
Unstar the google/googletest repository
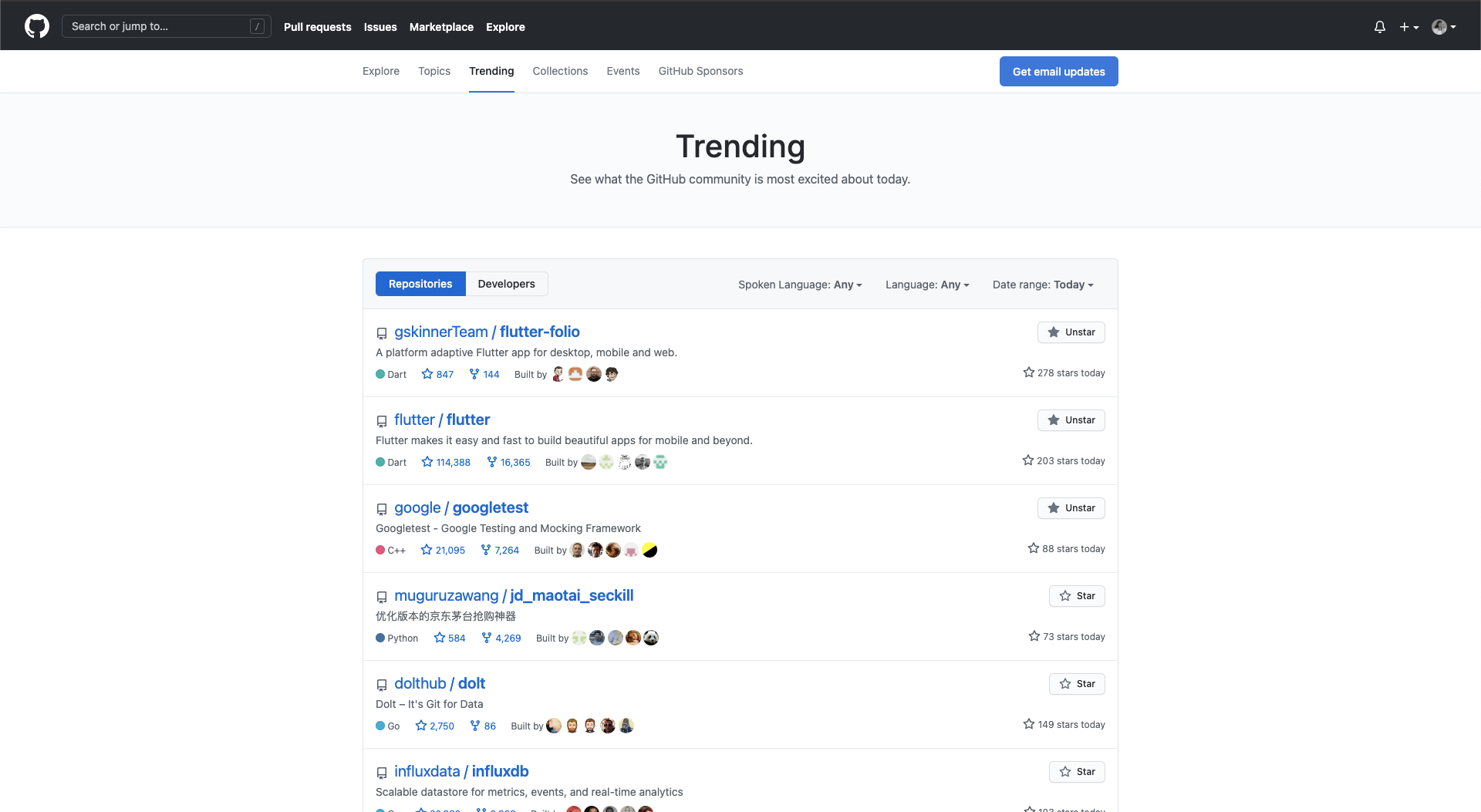(1071, 508)
